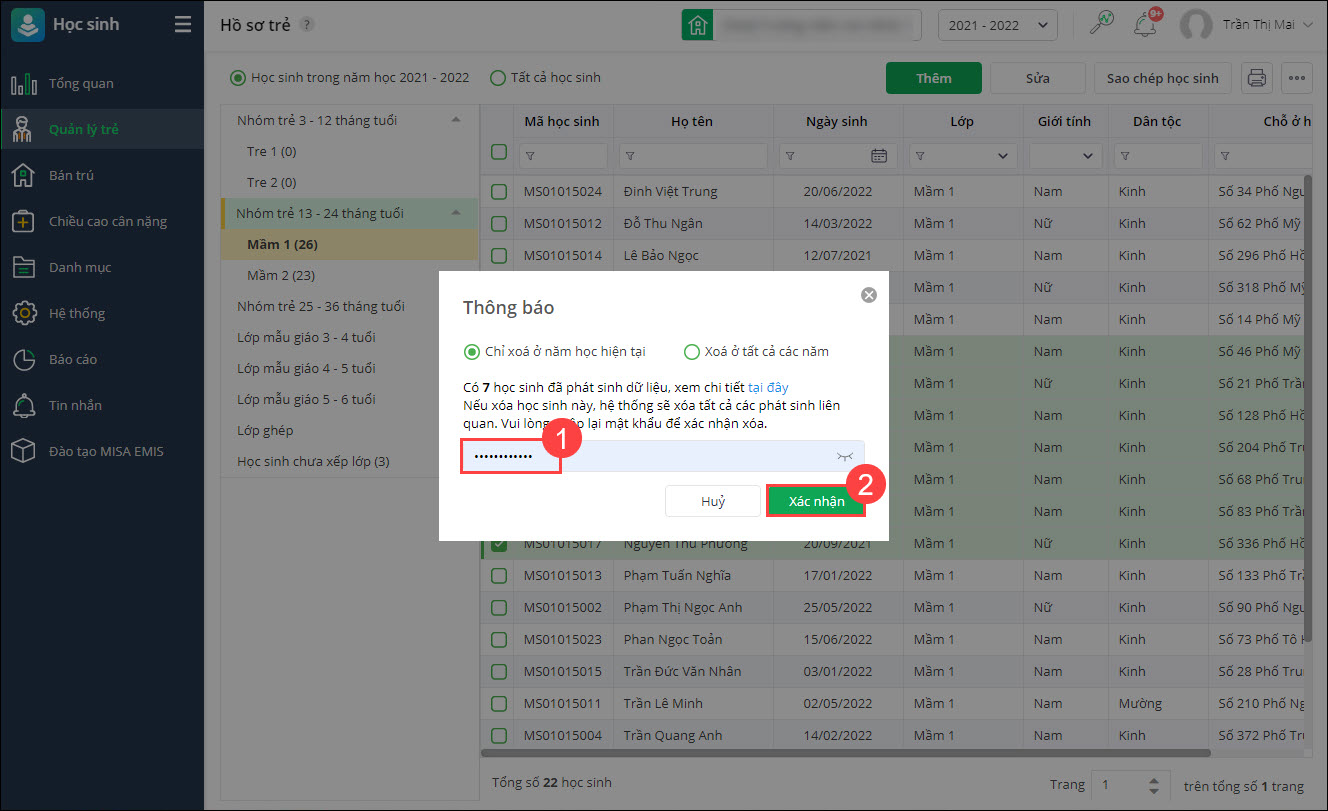This screenshot has height=811, width=1328.
Task: Toggle the select-all checkbox in table header
Action: coord(499,152)
